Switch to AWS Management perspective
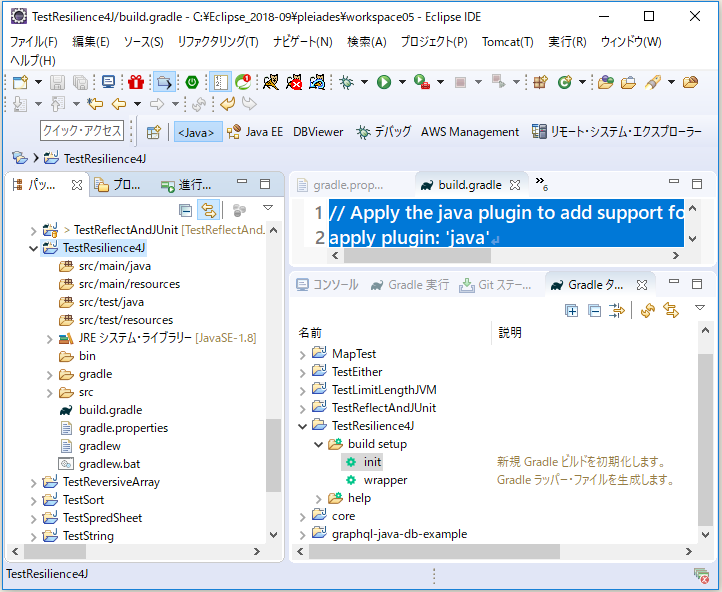The height and width of the screenshot is (592, 722). coord(470,132)
